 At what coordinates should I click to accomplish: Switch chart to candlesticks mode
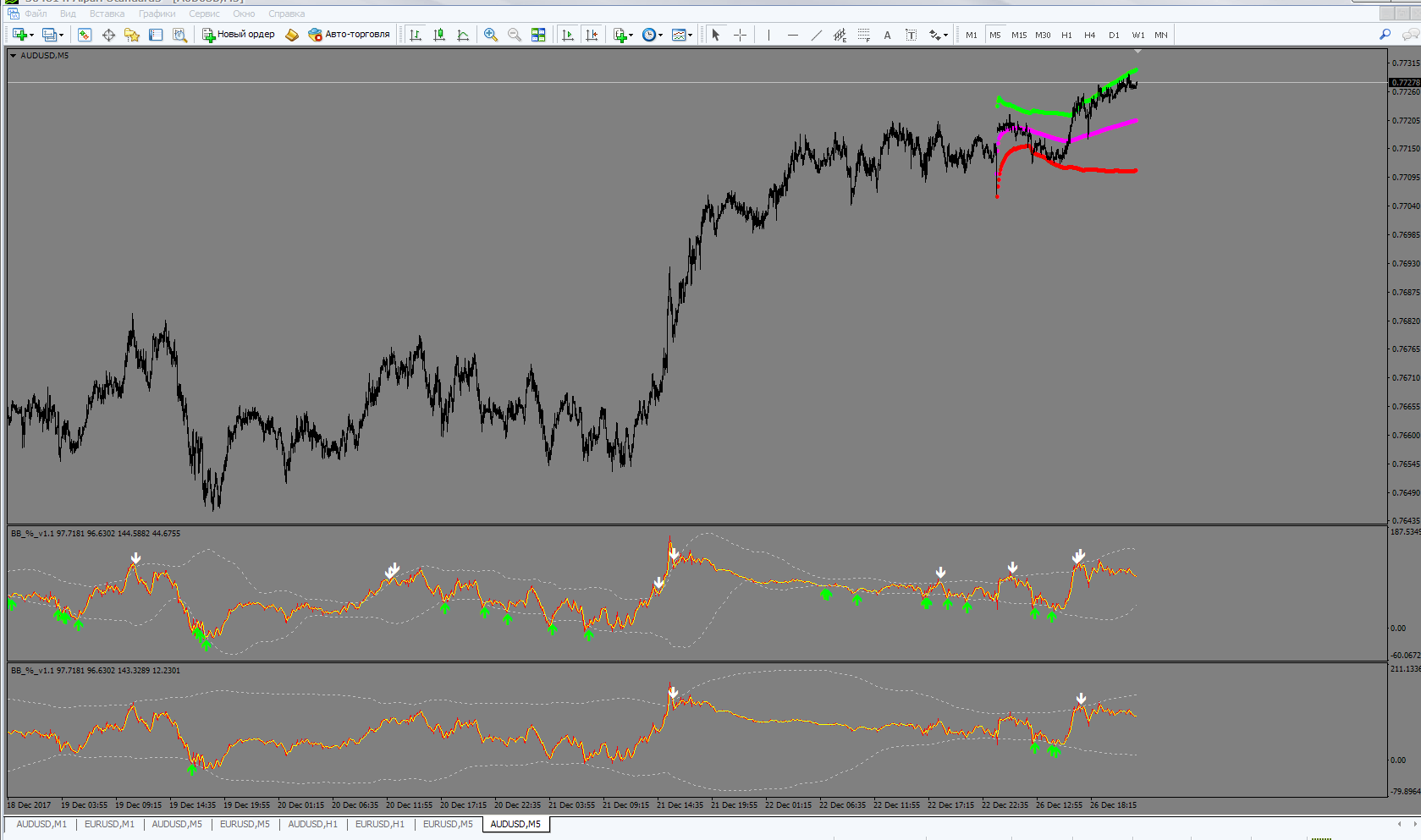[x=439, y=35]
